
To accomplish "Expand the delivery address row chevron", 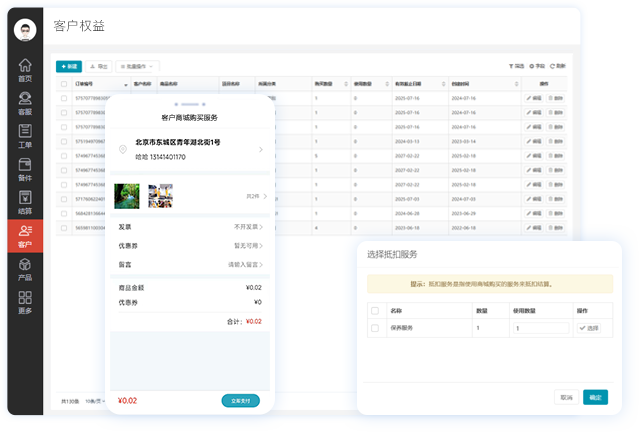I will [x=261, y=150].
